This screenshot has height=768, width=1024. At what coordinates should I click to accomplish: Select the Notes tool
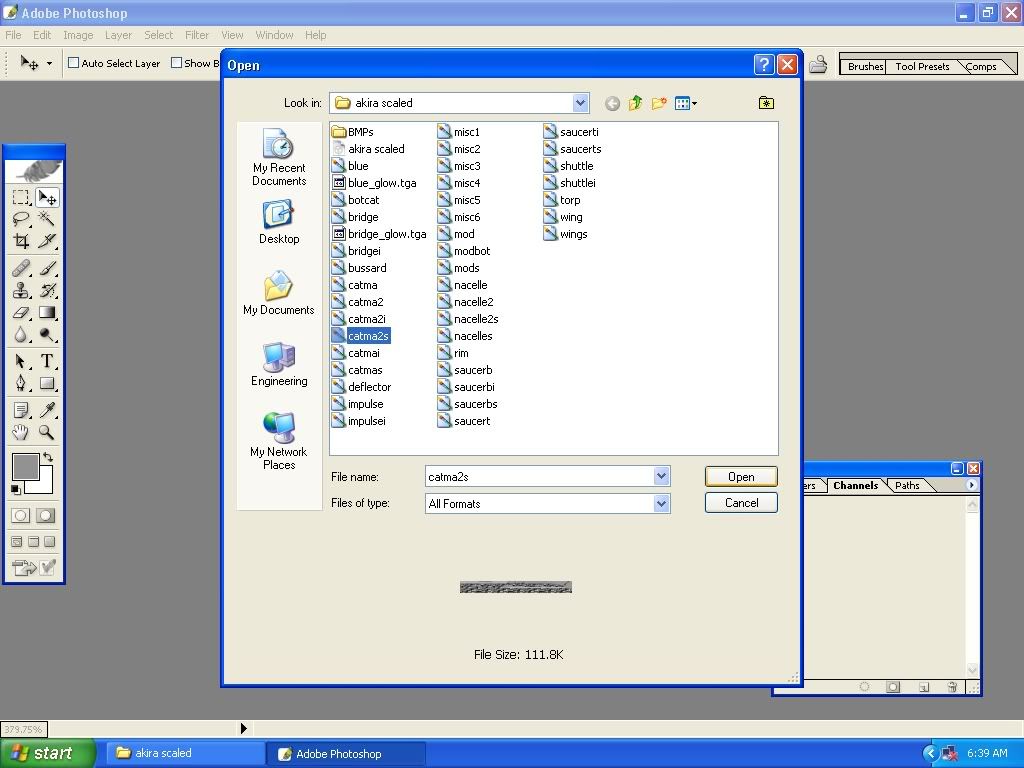click(x=21, y=410)
